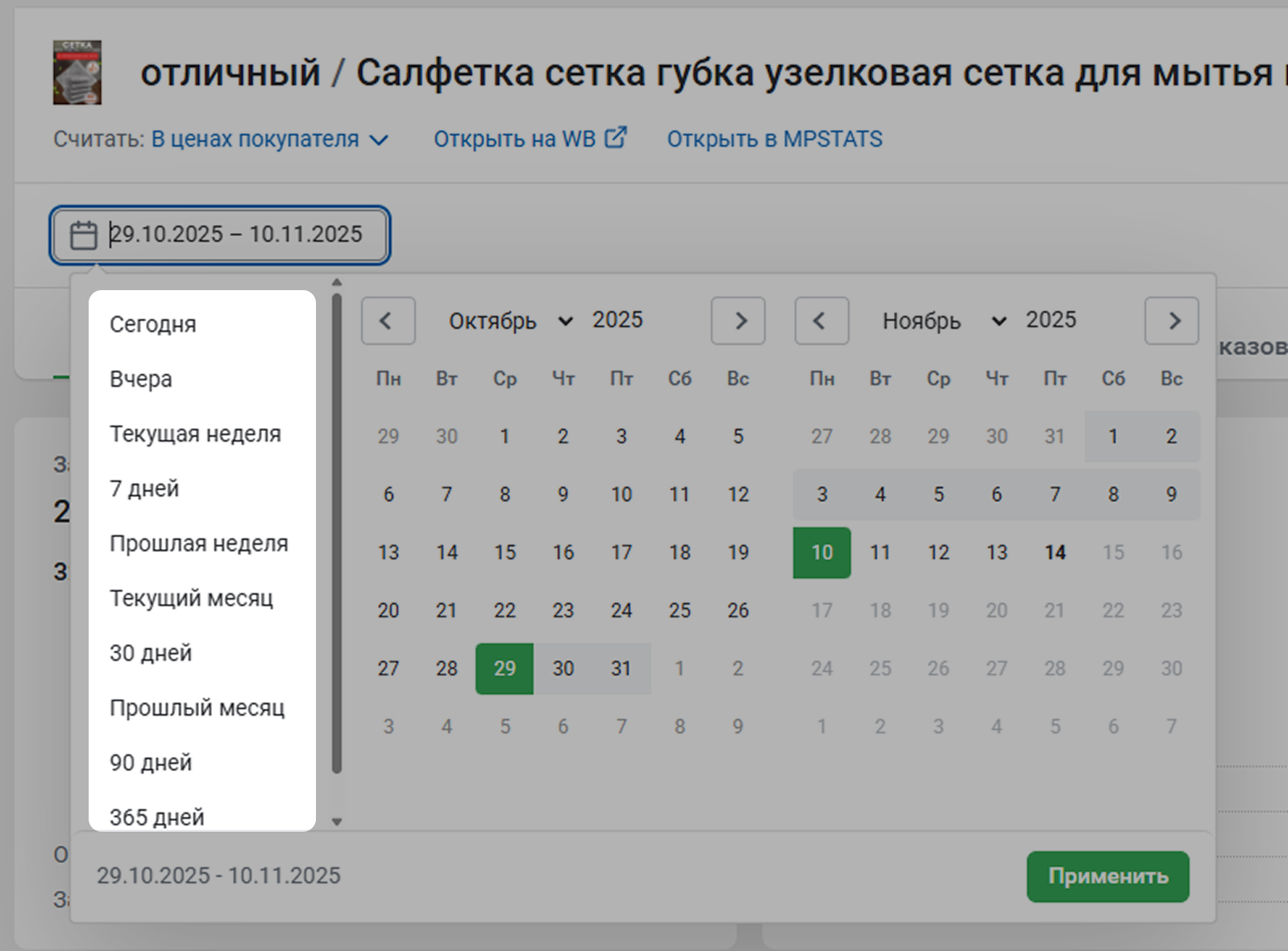Click previous arrow on November calendar
This screenshot has height=951, width=1288.
tap(821, 321)
